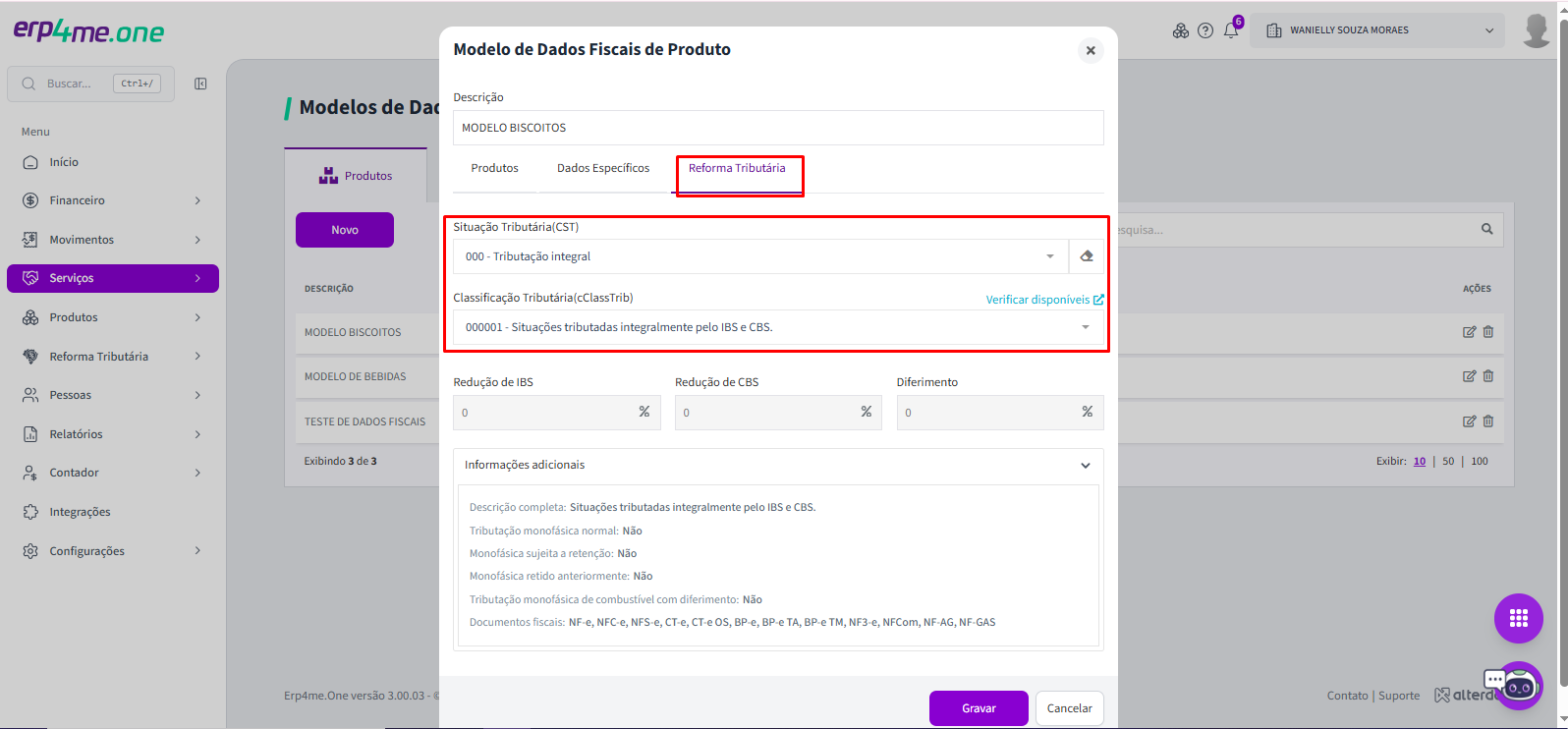Screen dimensions: 1568x729
Task: Open the chatbot assistant icon
Action: tap(1518, 685)
